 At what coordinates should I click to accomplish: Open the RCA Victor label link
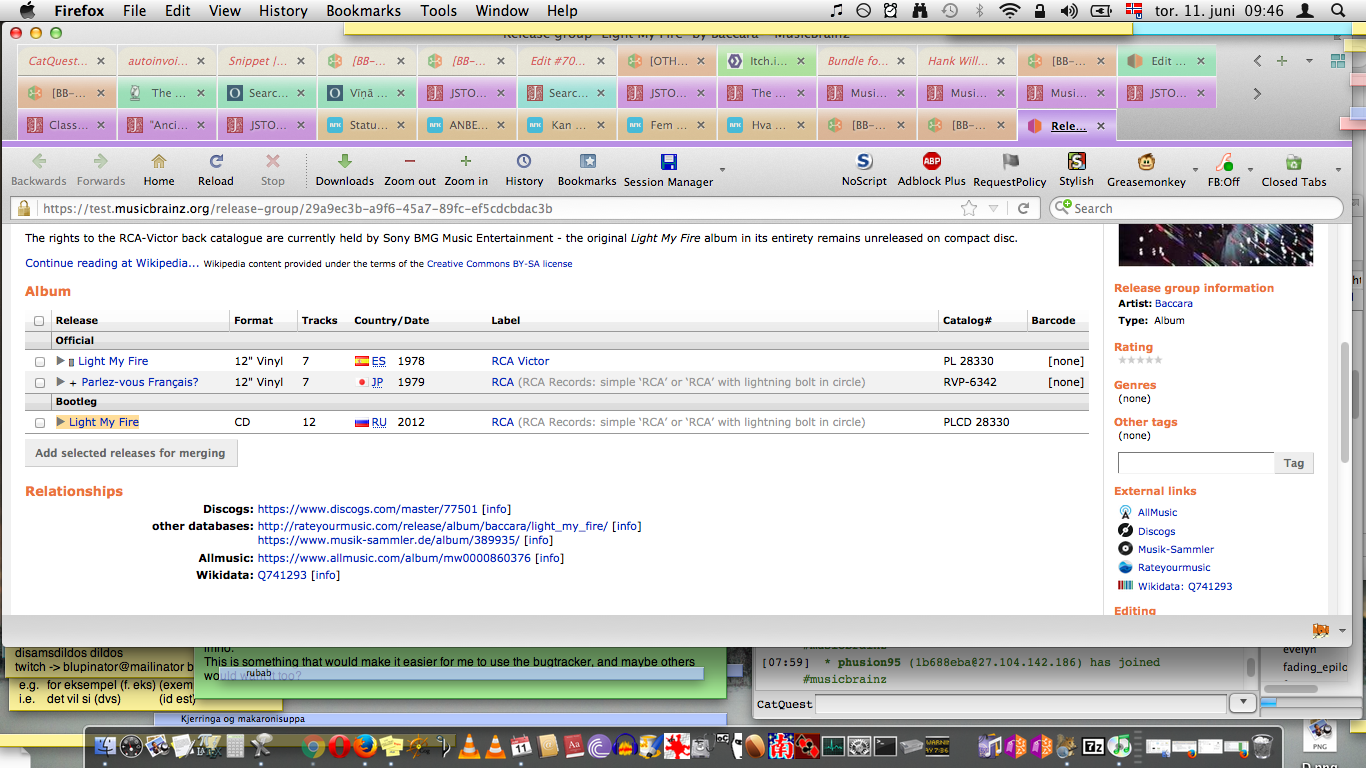coord(520,361)
